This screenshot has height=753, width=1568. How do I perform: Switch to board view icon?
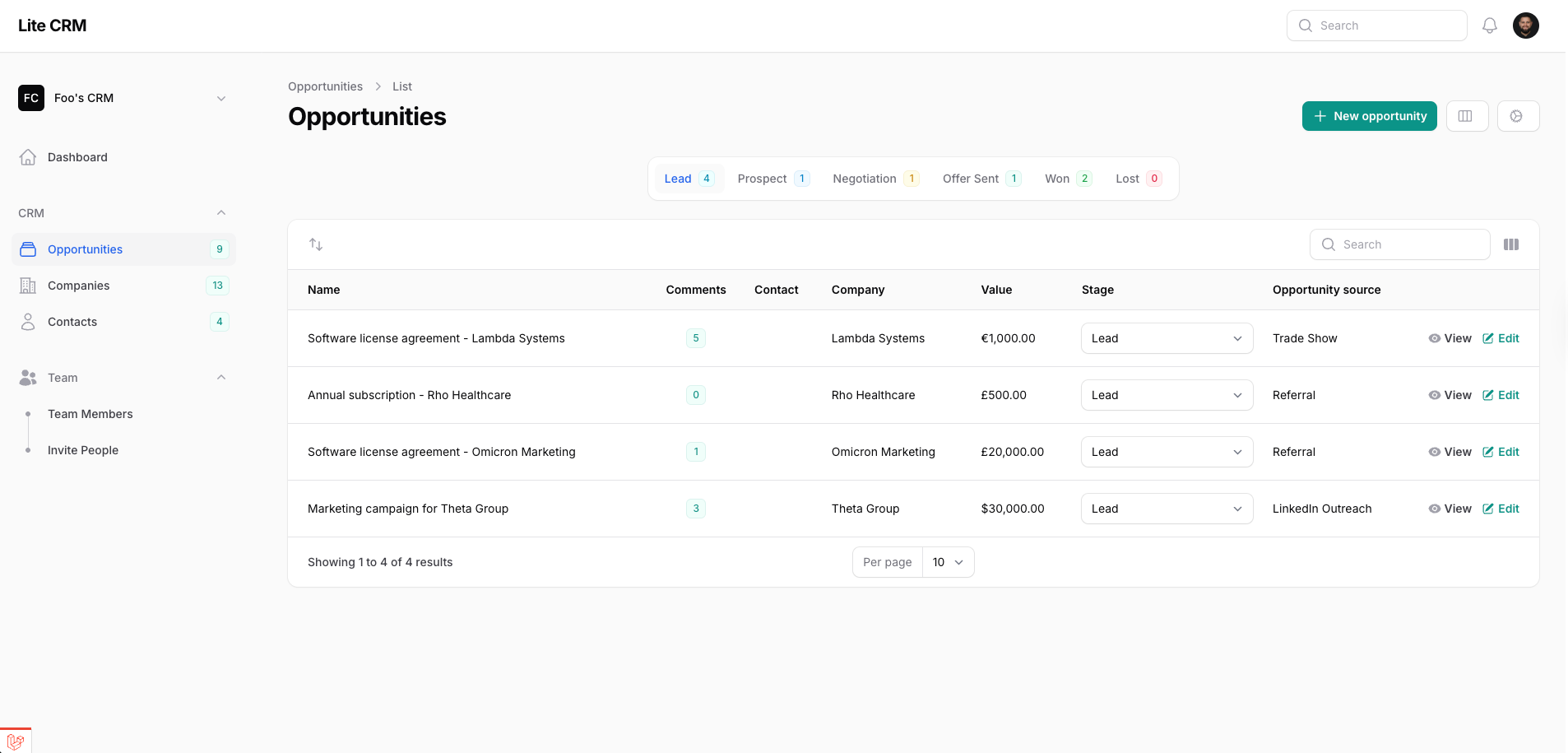pyautogui.click(x=1466, y=116)
